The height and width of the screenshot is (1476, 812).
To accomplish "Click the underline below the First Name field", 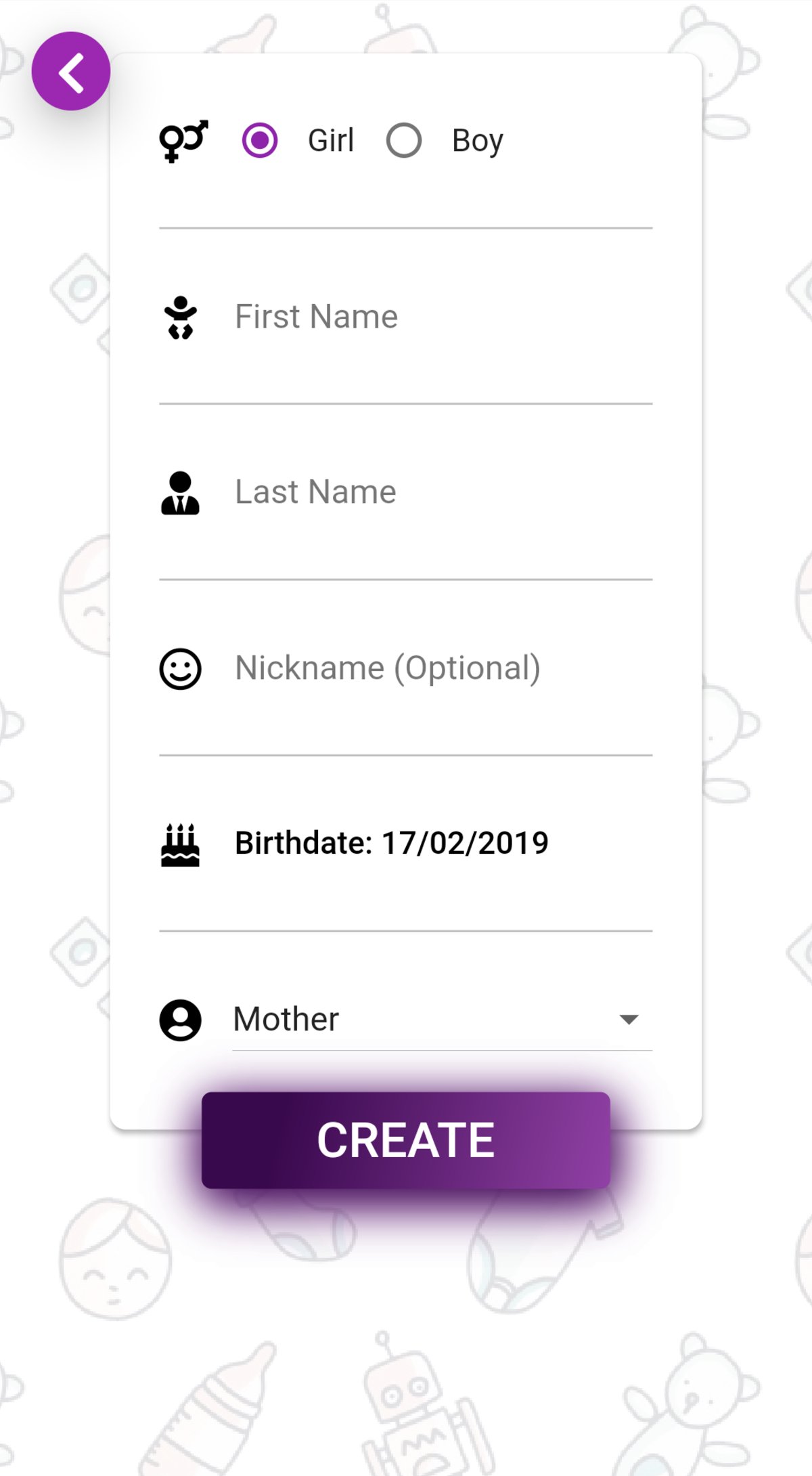I will click(x=406, y=404).
